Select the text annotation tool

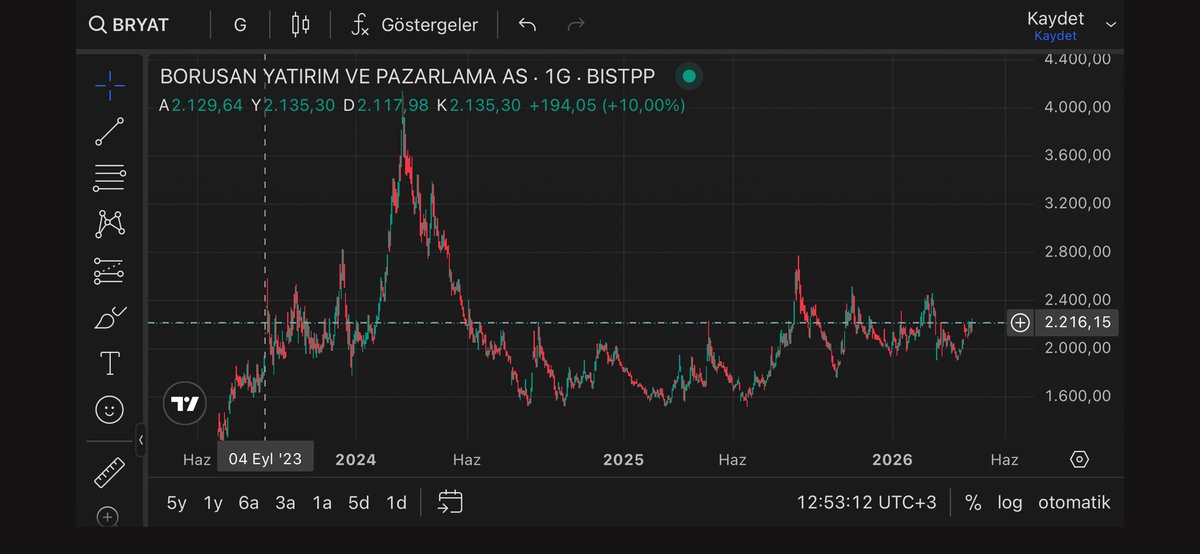pos(110,363)
